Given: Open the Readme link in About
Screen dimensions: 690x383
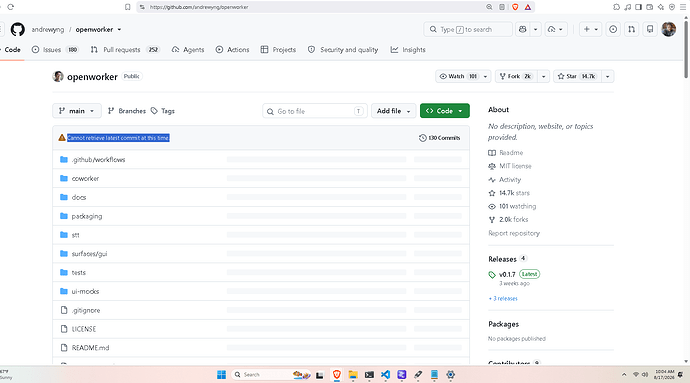Looking at the screenshot, I should click(506, 153).
